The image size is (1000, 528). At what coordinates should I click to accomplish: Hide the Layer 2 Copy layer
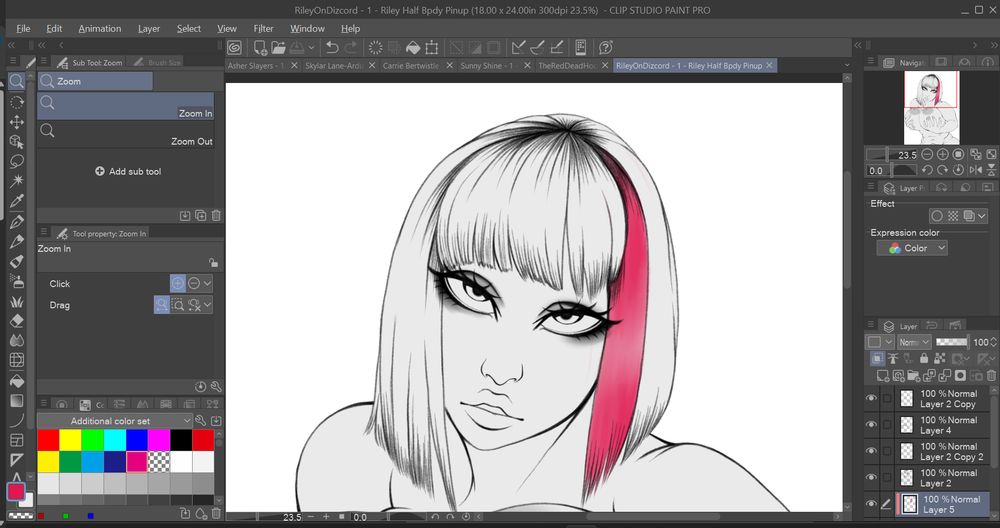[x=871, y=399]
